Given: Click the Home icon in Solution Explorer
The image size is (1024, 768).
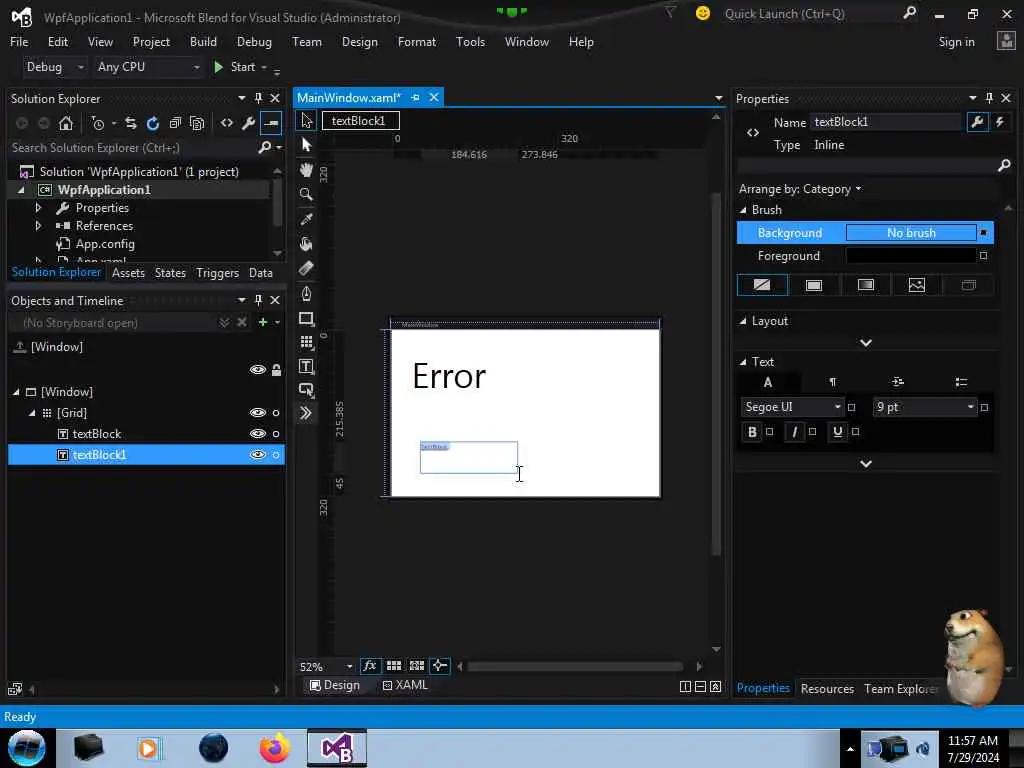Looking at the screenshot, I should coord(66,123).
